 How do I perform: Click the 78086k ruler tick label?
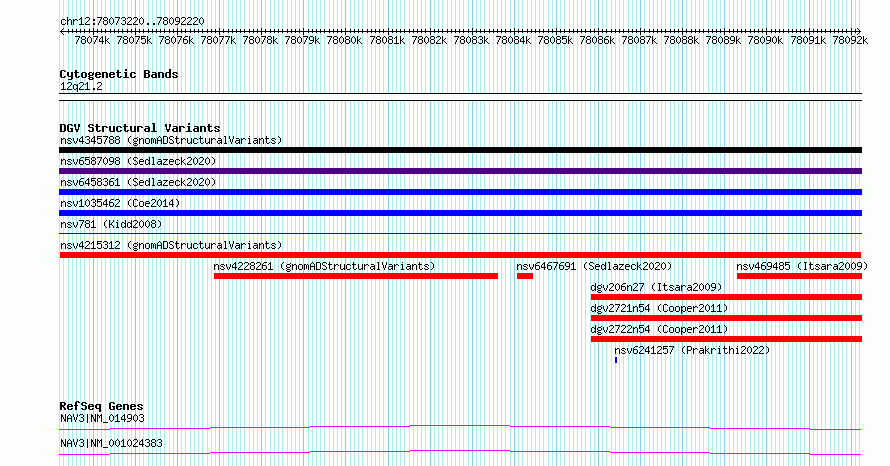(x=597, y=40)
